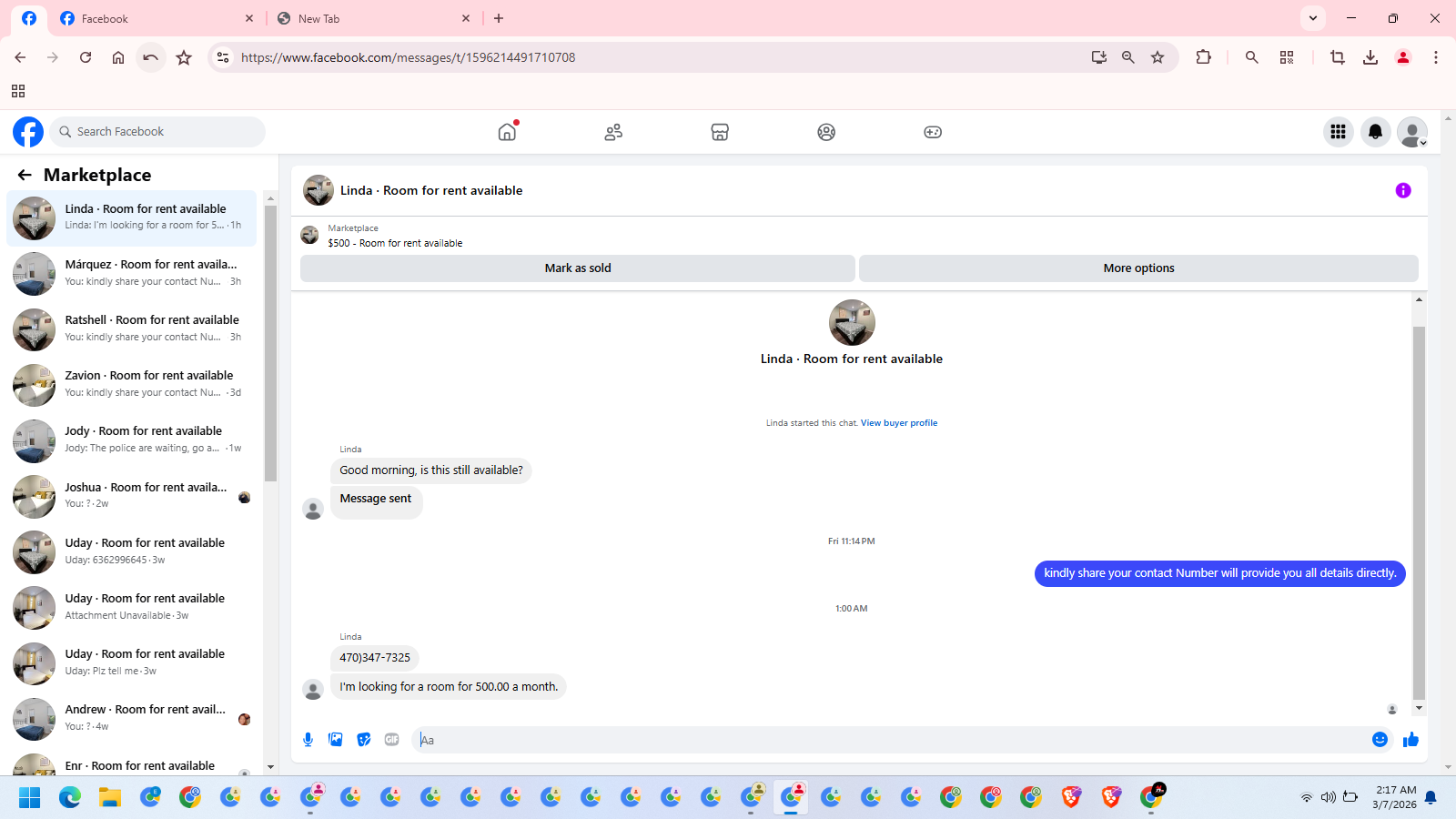
Task: Open File Explorer from the taskbar
Action: 110,798
